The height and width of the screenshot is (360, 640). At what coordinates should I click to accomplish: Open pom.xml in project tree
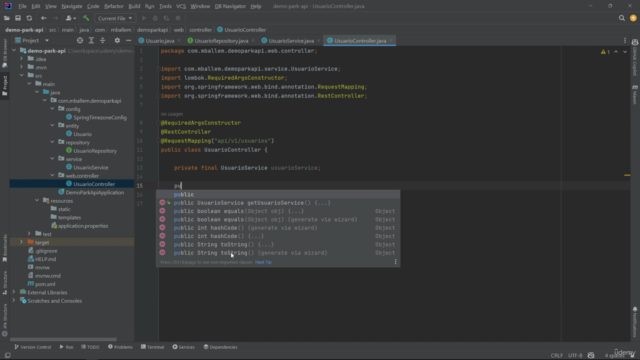[45, 284]
